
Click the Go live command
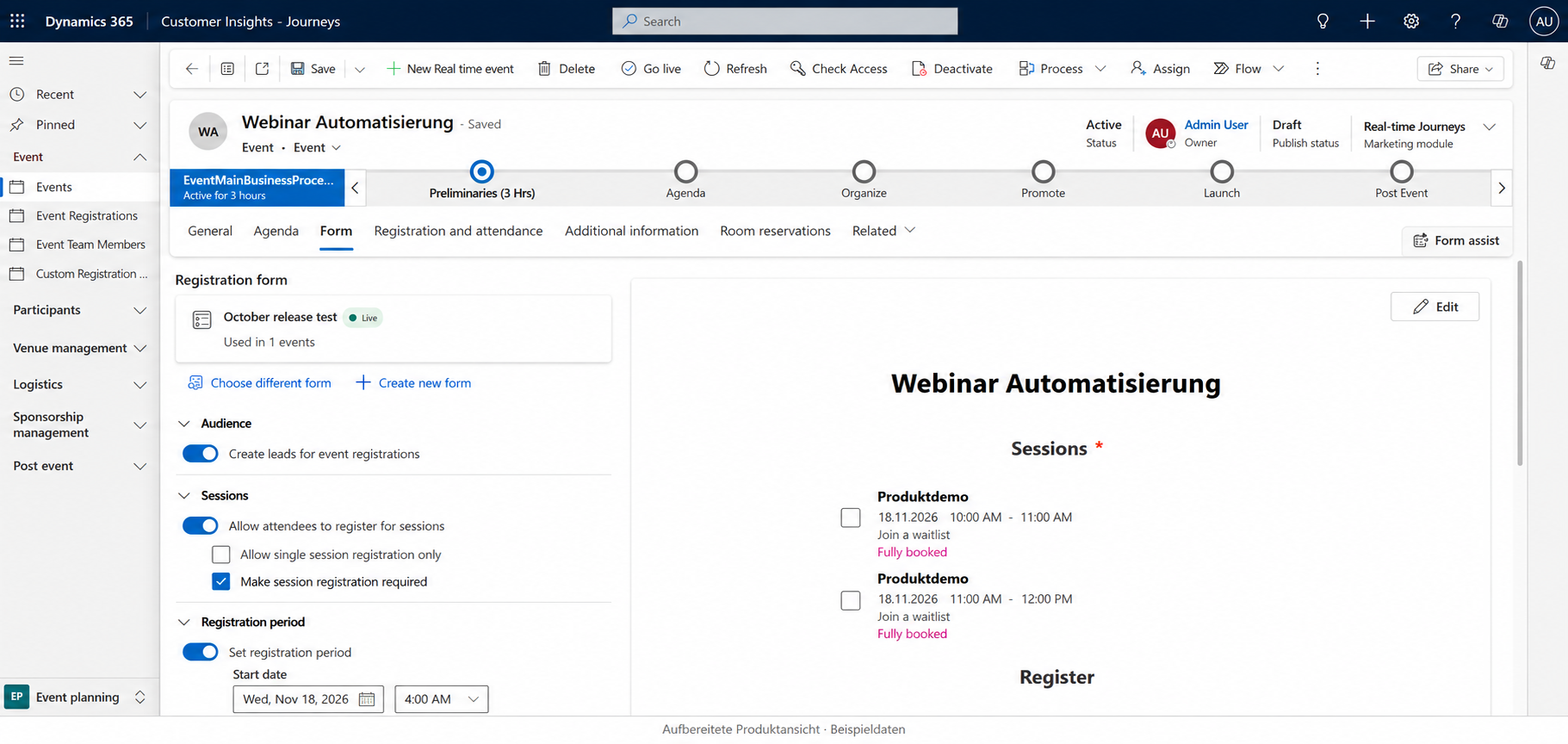click(650, 68)
